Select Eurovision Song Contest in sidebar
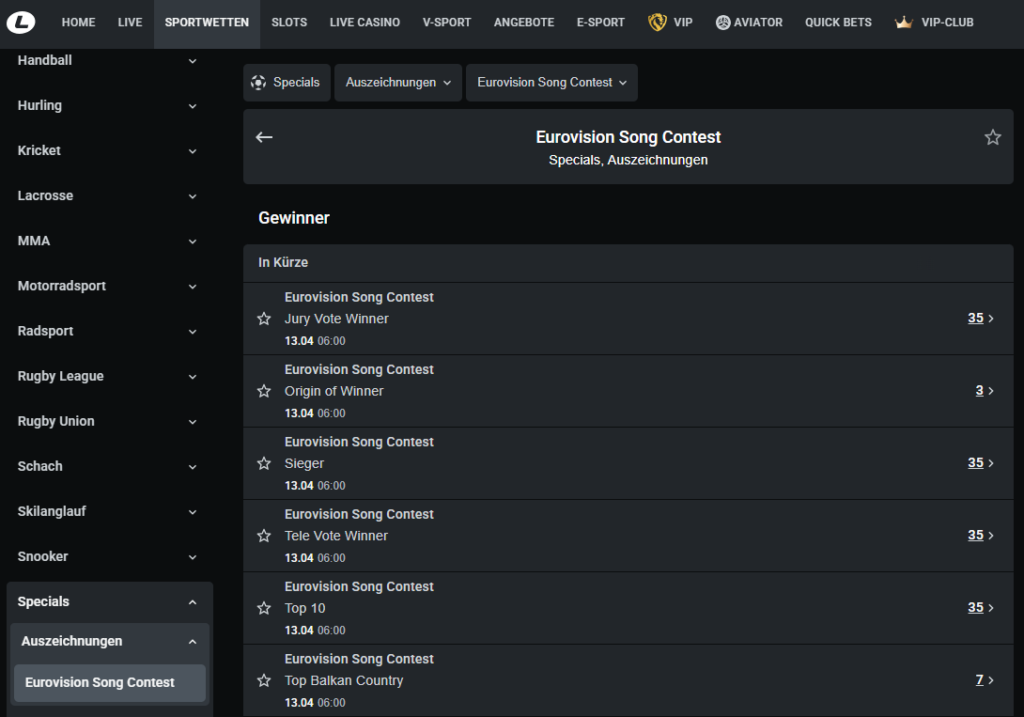The height and width of the screenshot is (717, 1024). tap(109, 682)
